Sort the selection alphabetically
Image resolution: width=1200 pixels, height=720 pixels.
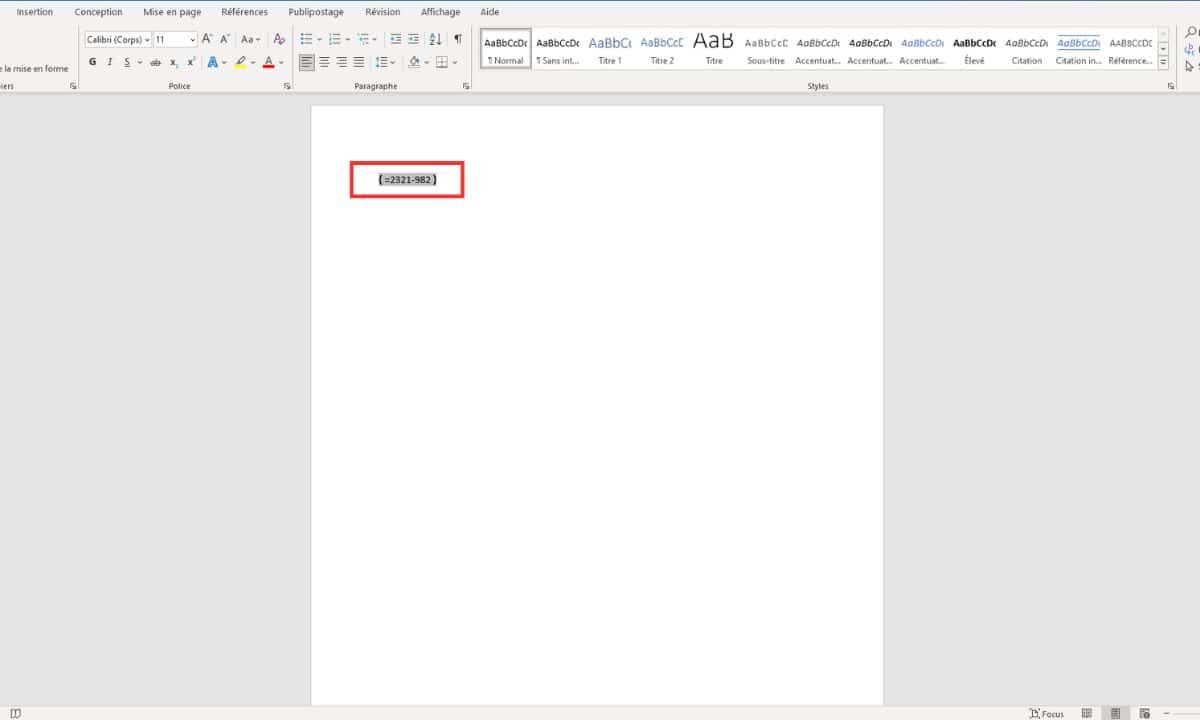click(435, 39)
